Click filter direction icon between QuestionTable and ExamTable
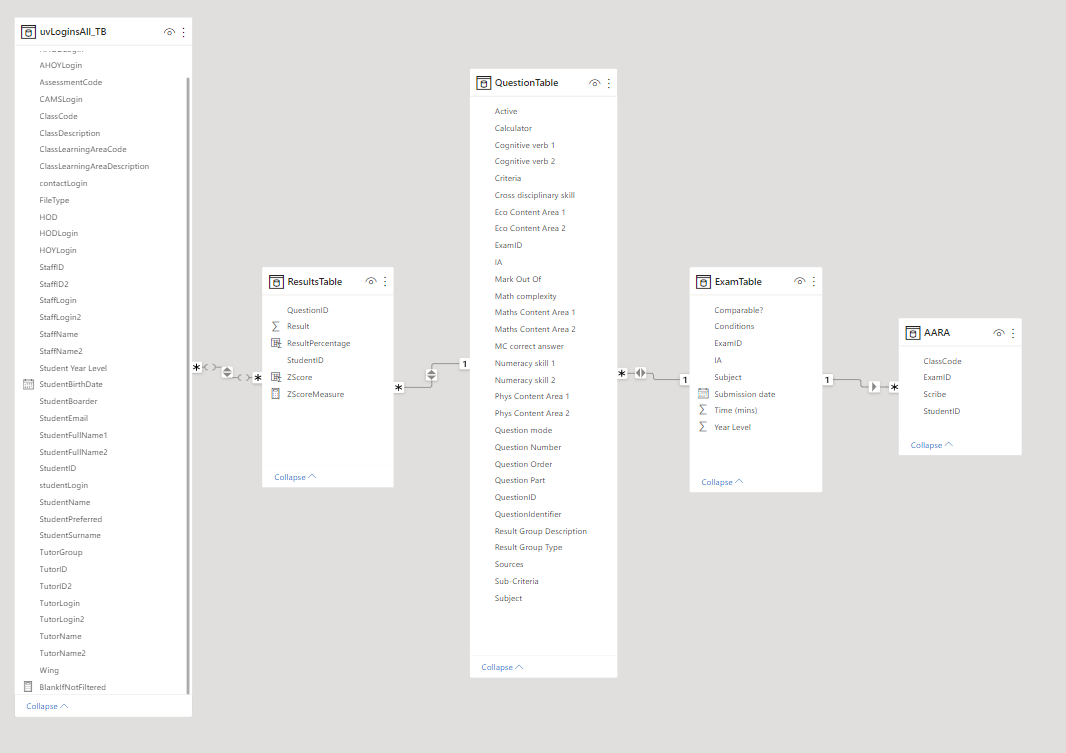Screen dimensions: 1066x753 tap(640, 372)
